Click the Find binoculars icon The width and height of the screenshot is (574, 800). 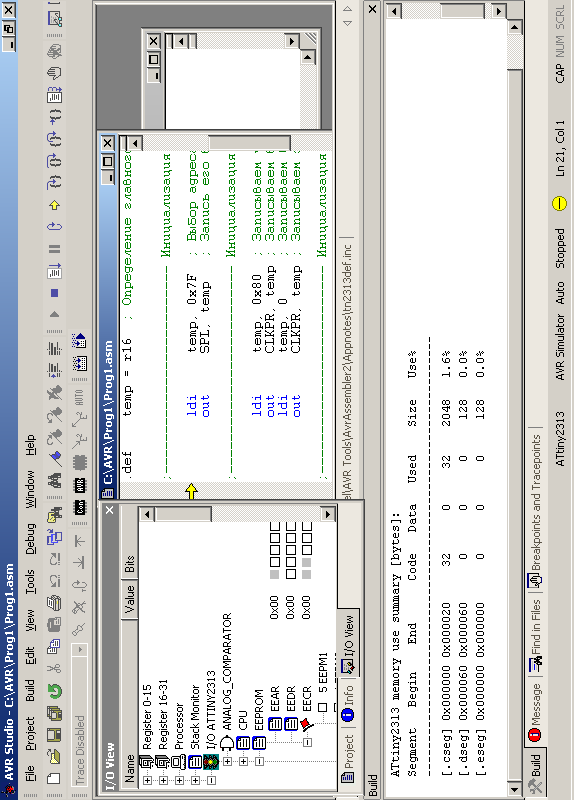click(x=54, y=480)
